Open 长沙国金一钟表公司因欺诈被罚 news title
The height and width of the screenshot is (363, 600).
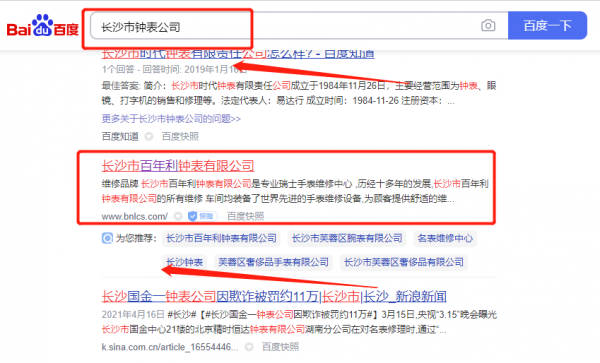point(274,296)
